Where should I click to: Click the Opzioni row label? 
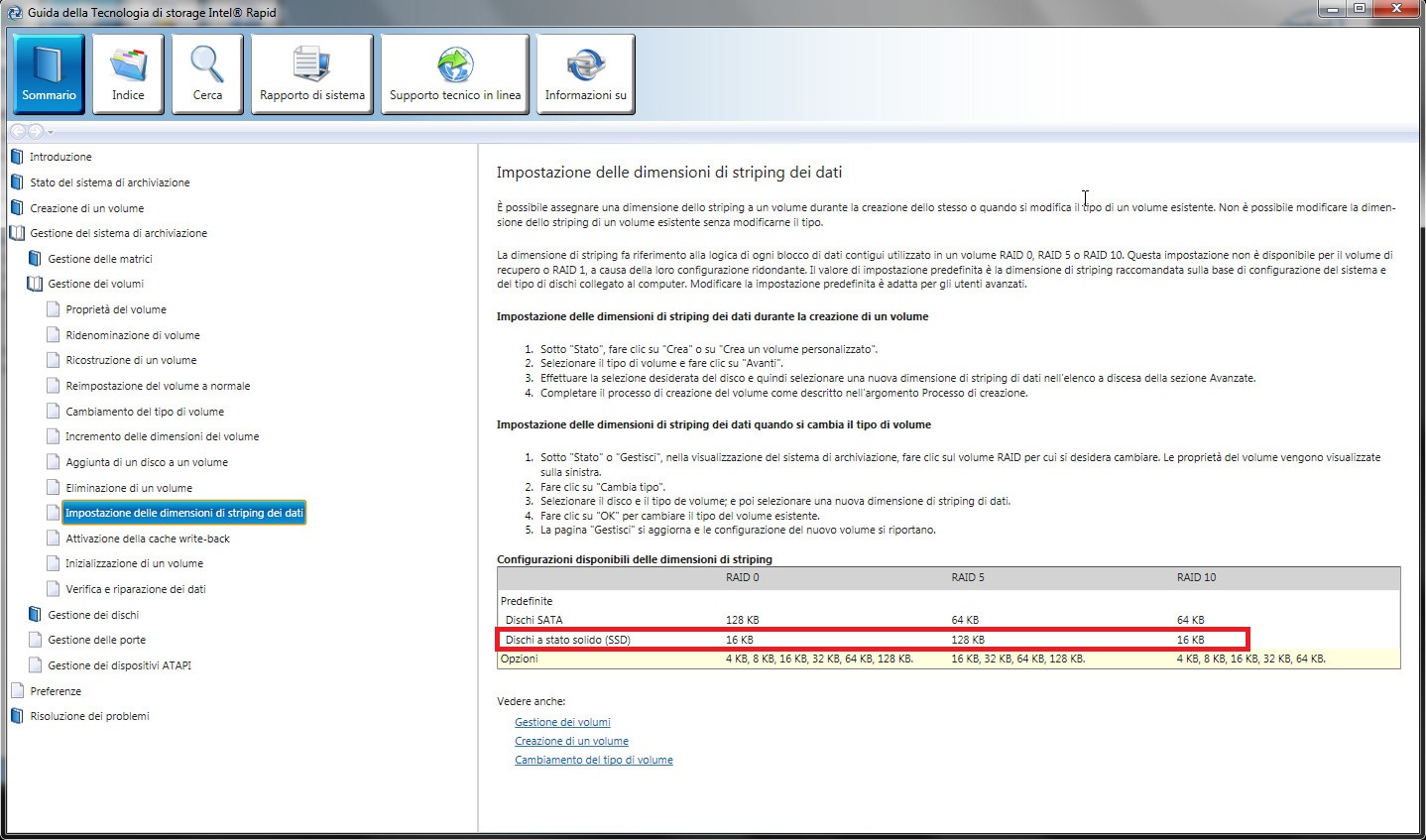520,659
